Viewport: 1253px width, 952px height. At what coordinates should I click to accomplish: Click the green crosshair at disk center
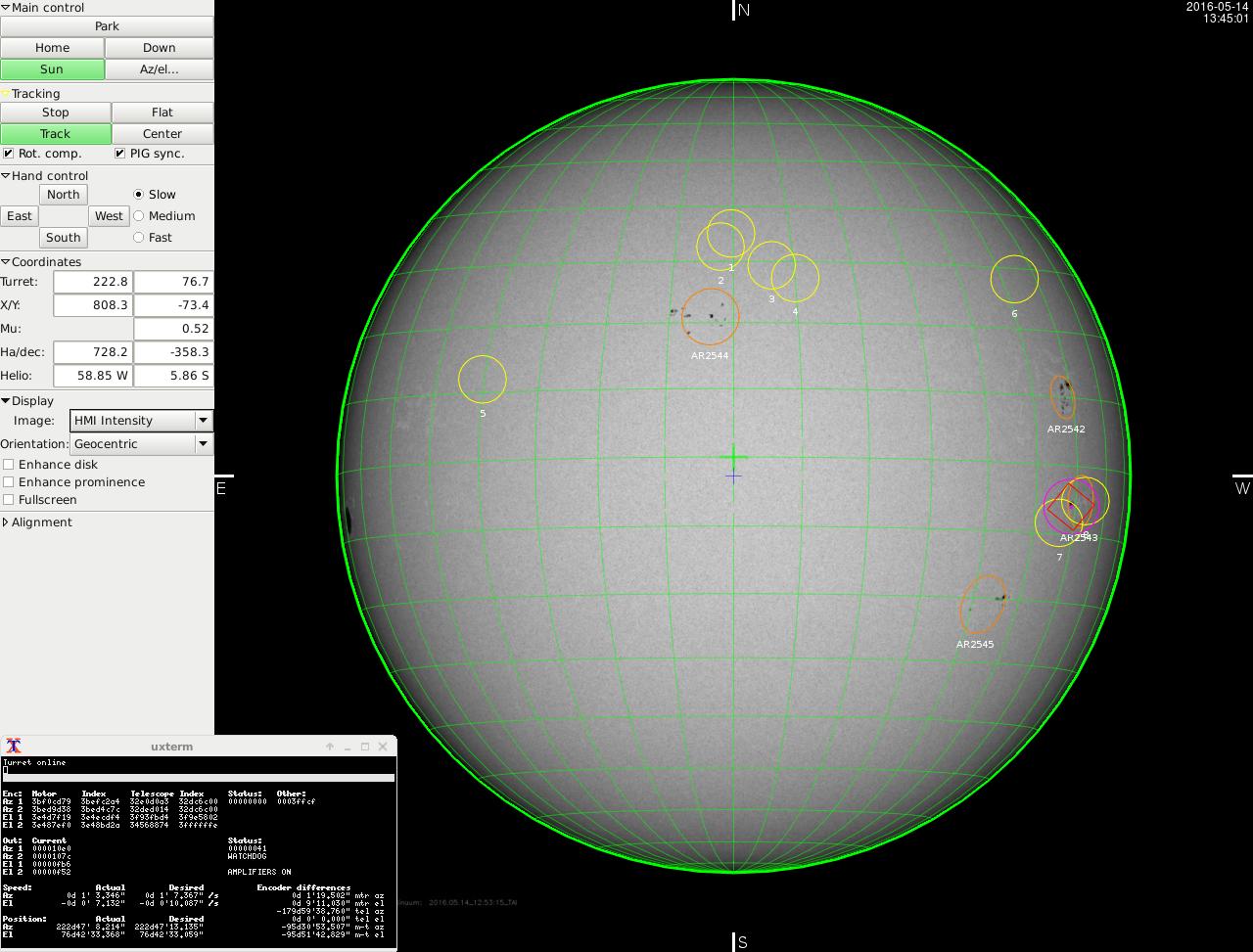(x=733, y=457)
